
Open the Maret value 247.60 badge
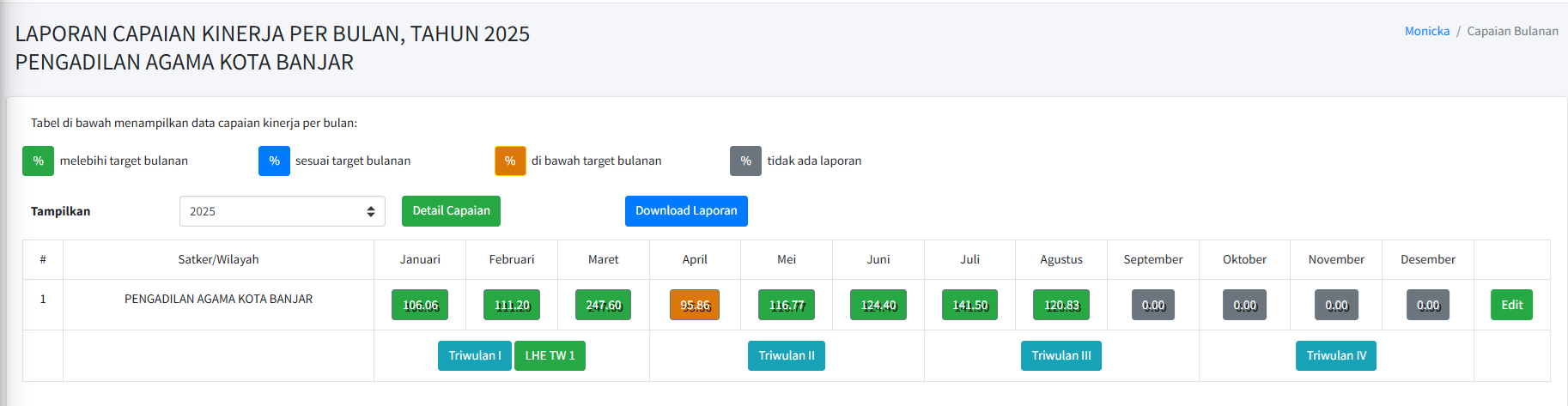coord(603,305)
